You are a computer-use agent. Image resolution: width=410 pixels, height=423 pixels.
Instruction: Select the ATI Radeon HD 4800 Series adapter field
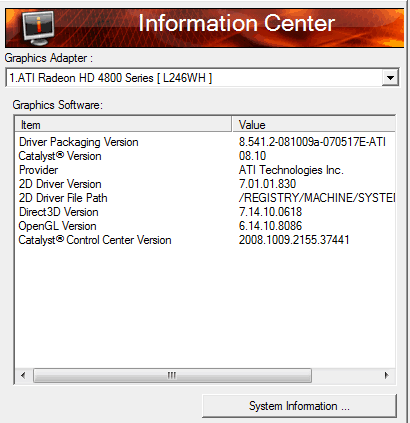pos(202,78)
